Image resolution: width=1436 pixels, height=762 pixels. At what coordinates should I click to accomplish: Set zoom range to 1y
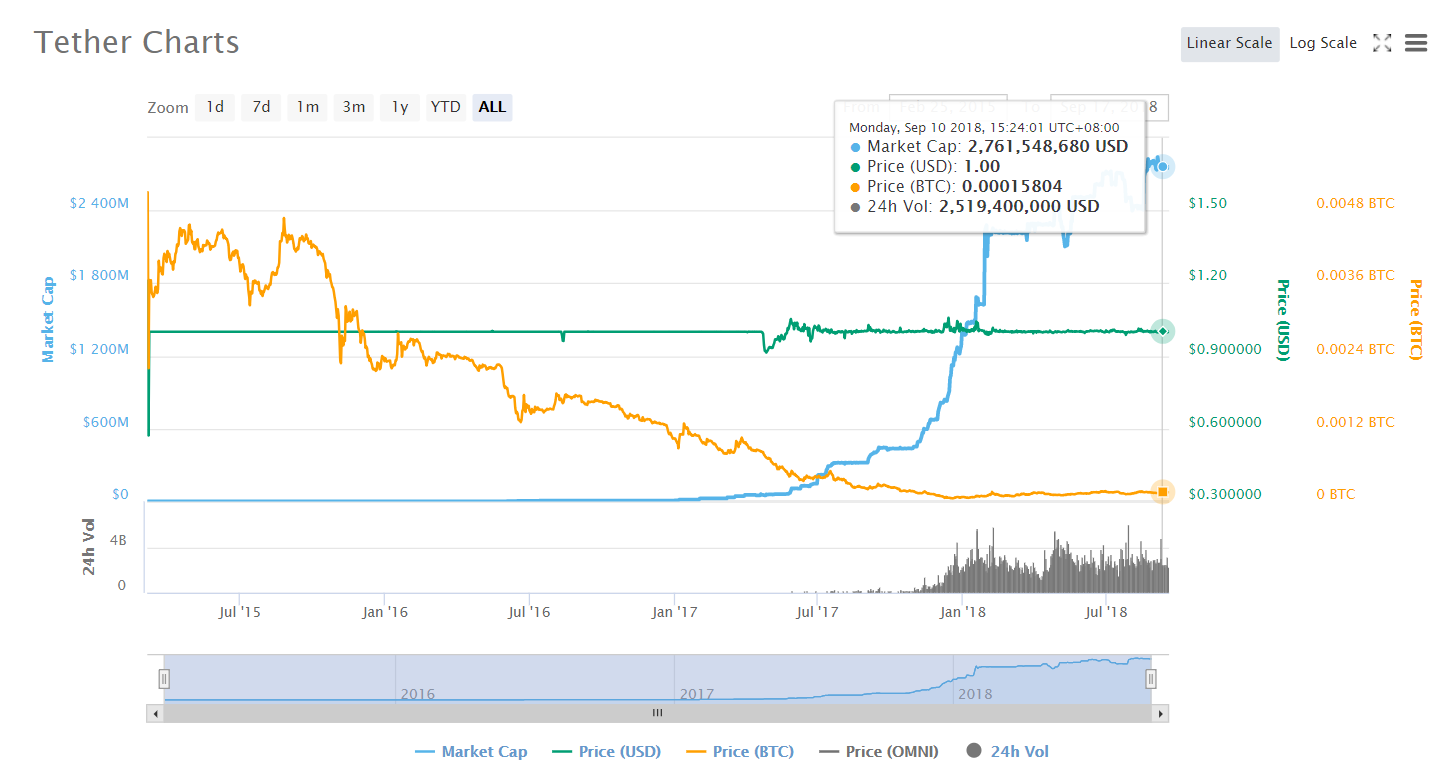pyautogui.click(x=399, y=107)
